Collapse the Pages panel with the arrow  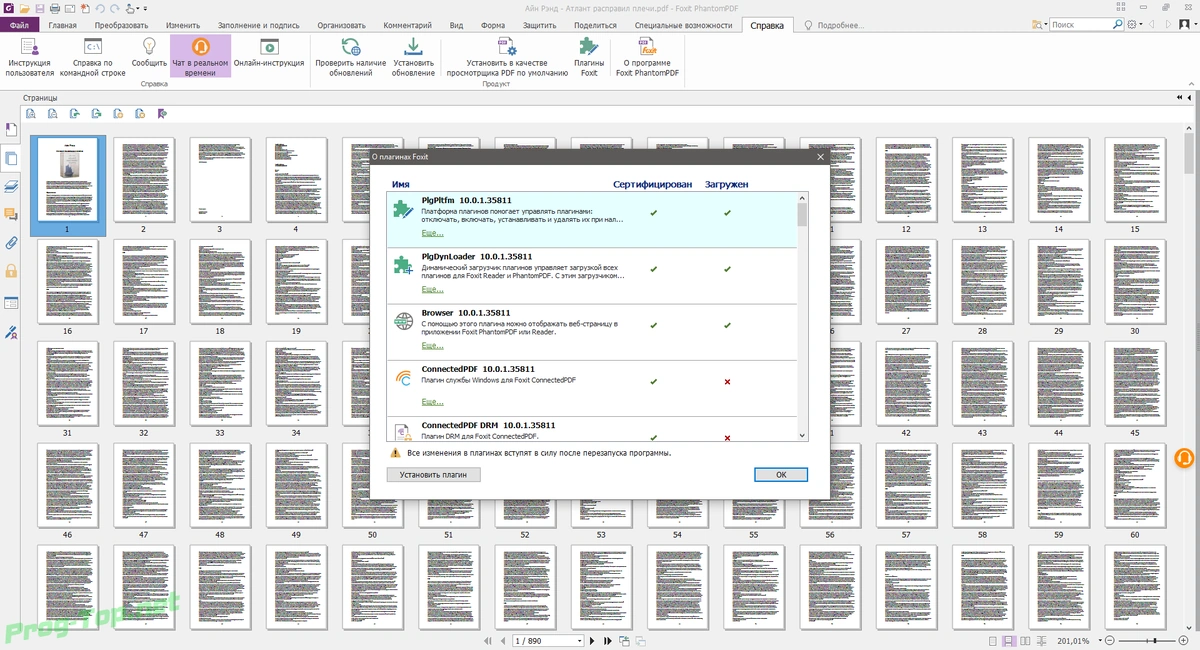pos(1188,98)
